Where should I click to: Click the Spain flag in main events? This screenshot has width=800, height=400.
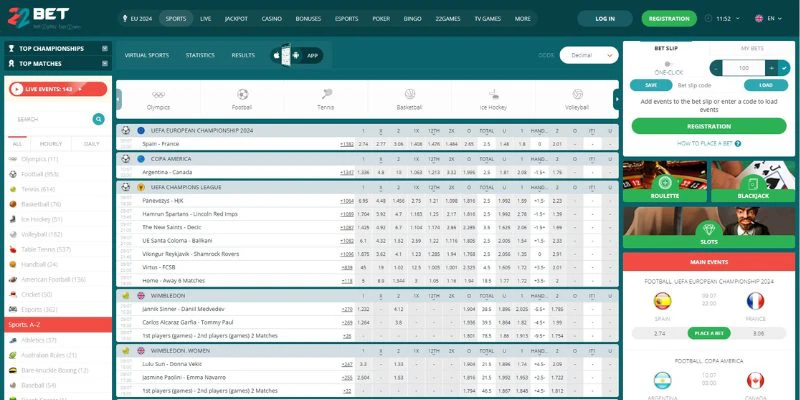[662, 301]
